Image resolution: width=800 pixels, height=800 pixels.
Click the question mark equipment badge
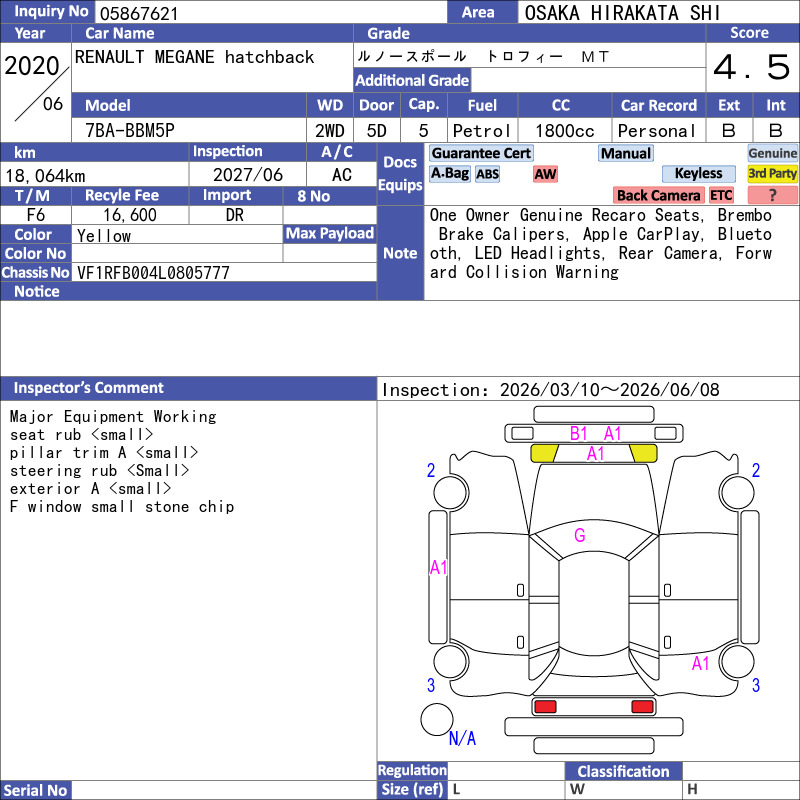tap(772, 195)
